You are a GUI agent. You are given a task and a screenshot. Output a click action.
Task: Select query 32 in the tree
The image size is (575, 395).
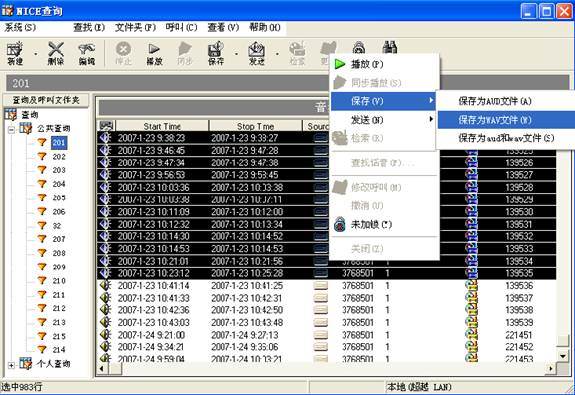click(x=57, y=226)
